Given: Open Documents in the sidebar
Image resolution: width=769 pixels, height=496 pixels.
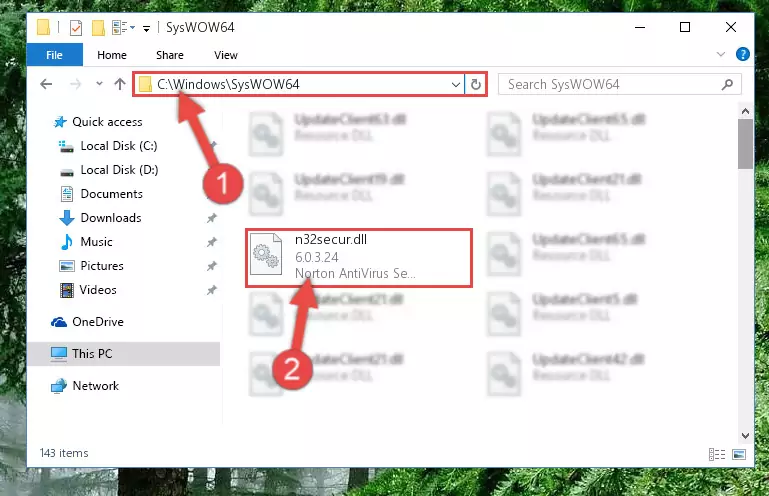Looking at the screenshot, I should coord(111,194).
